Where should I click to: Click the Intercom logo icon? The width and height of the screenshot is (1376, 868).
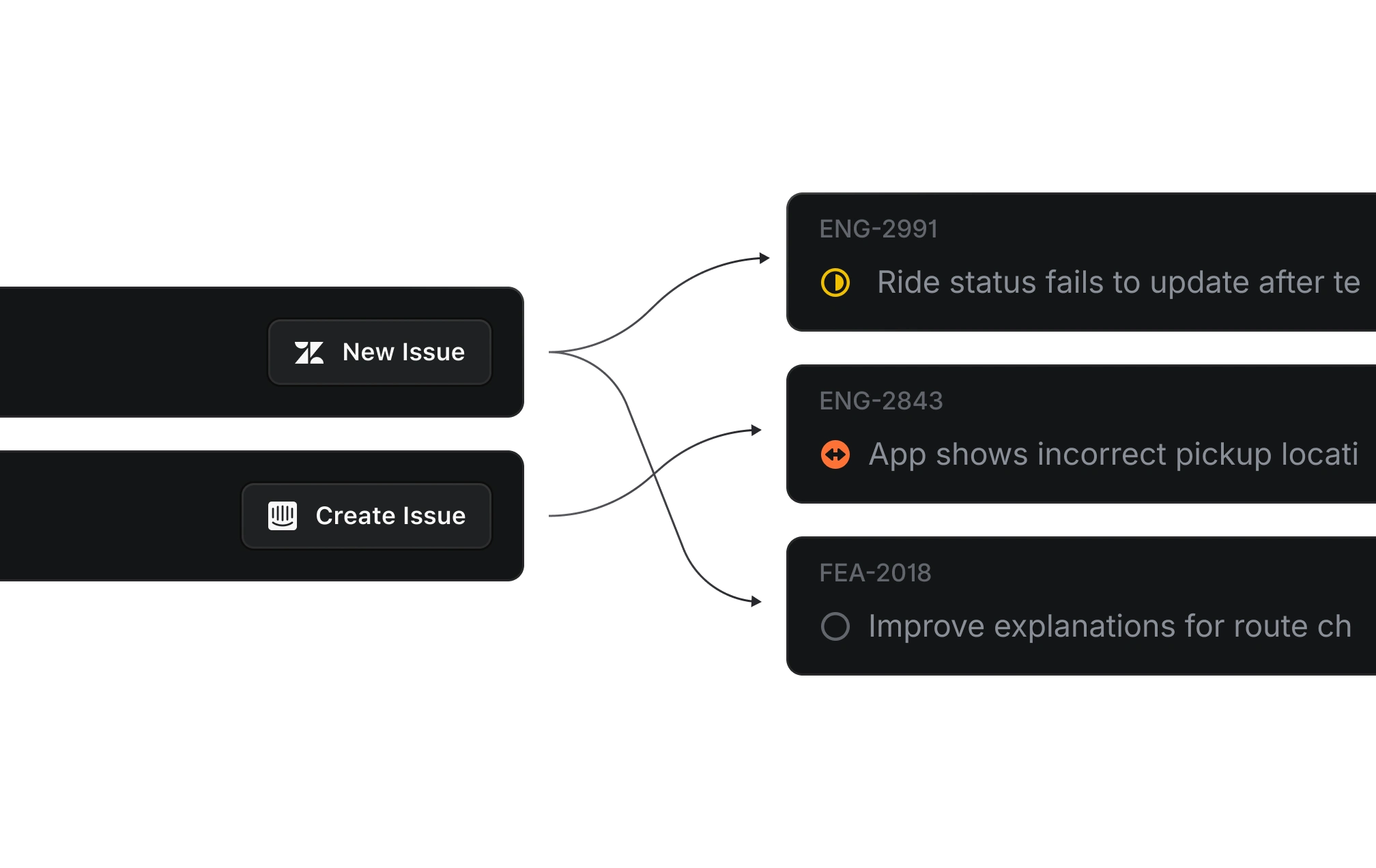pos(283,516)
